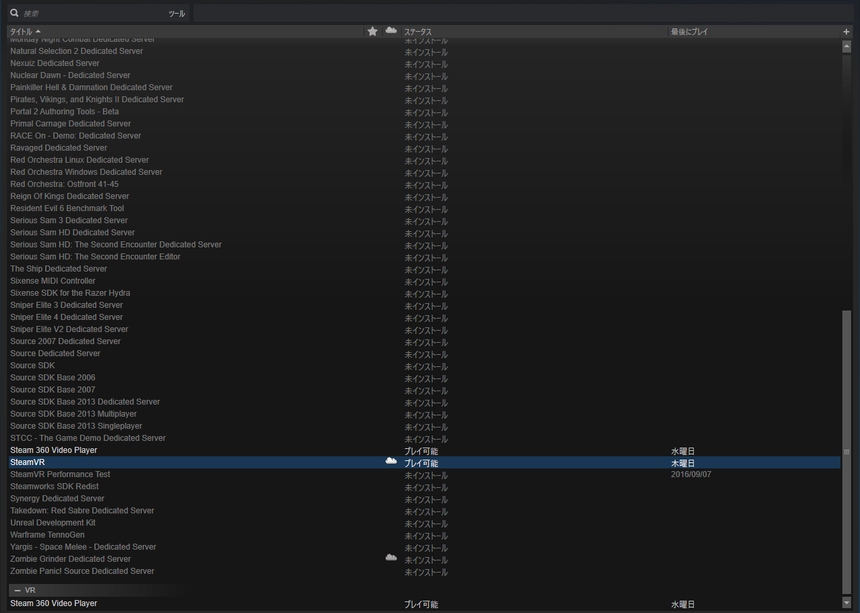Select Source Dedicated Server entry
The width and height of the screenshot is (860, 613).
(55, 353)
